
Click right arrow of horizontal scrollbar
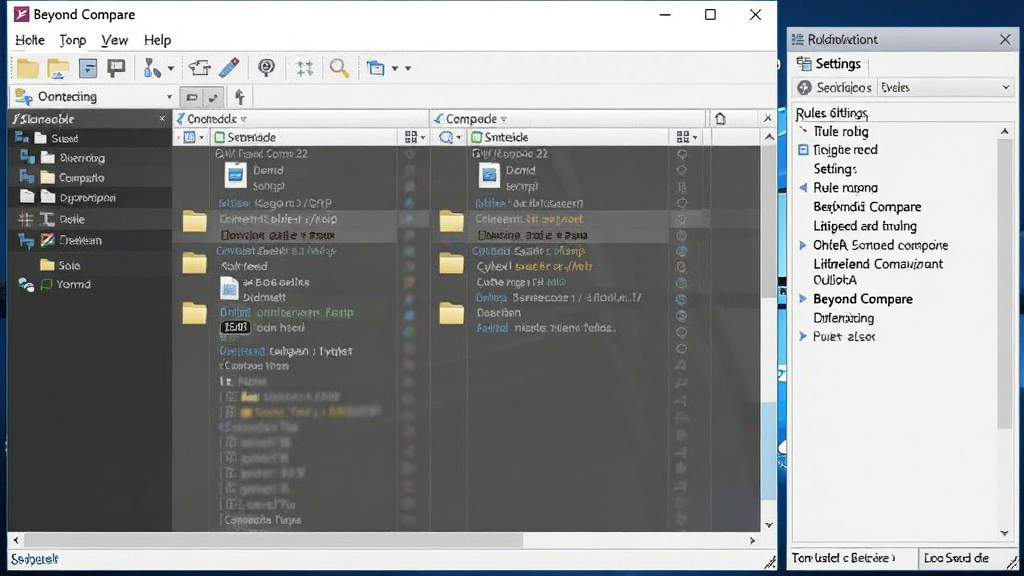(752, 541)
